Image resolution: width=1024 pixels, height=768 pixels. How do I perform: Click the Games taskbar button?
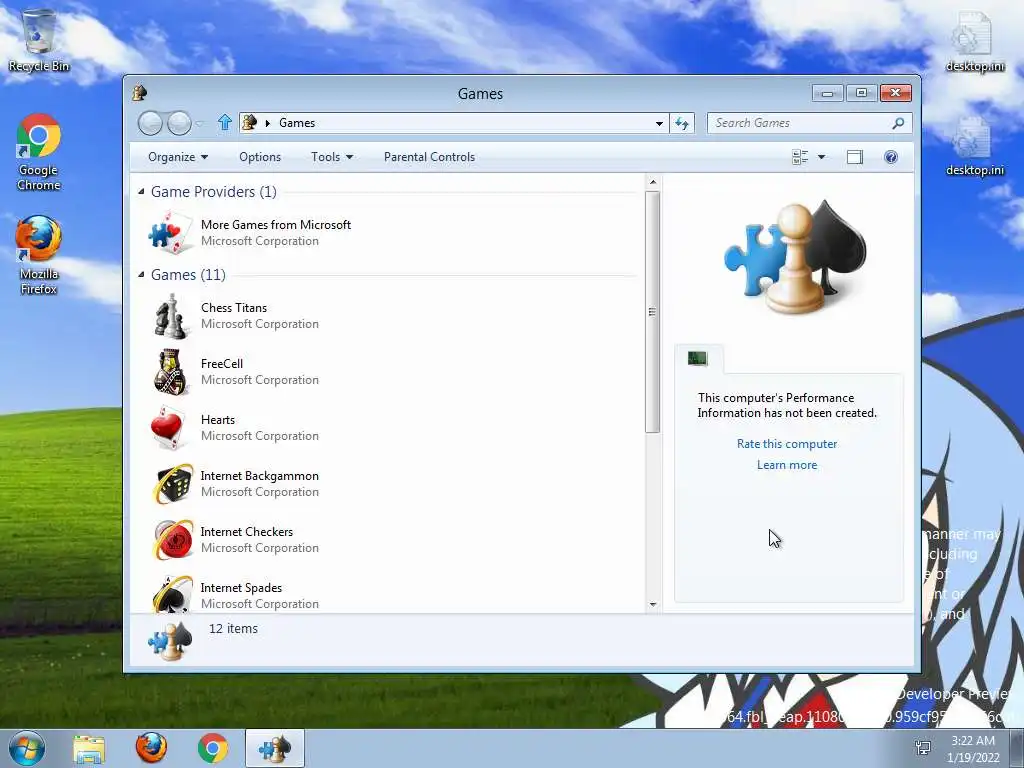click(275, 748)
